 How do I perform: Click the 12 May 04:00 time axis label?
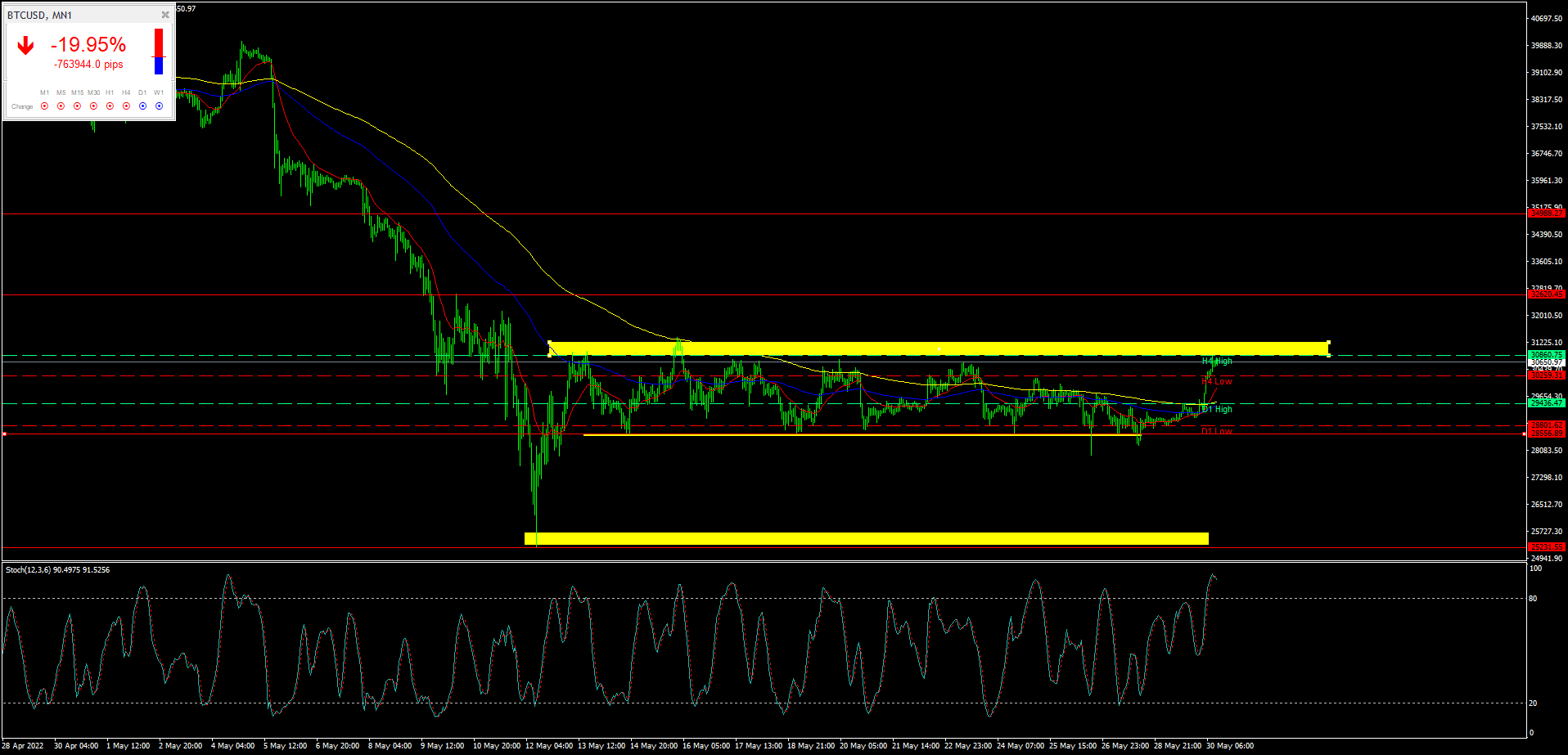coord(549,745)
